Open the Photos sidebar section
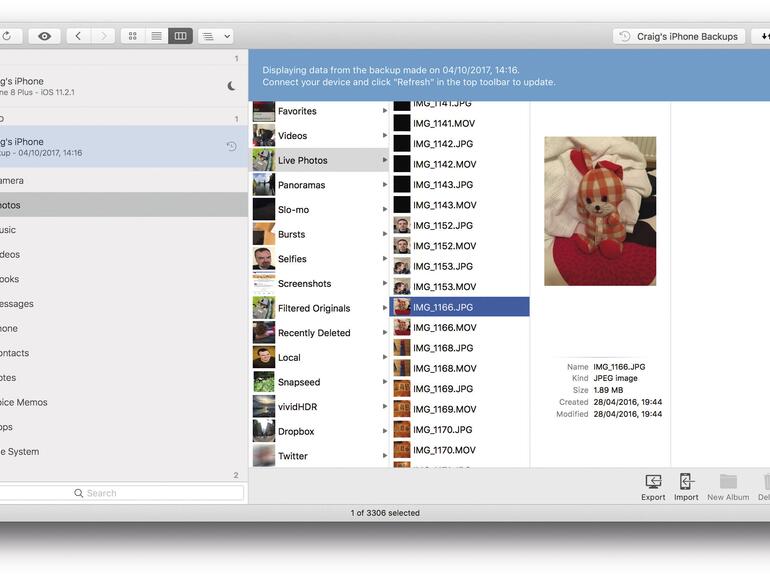Viewport: 770px width, 578px height. [x=124, y=205]
